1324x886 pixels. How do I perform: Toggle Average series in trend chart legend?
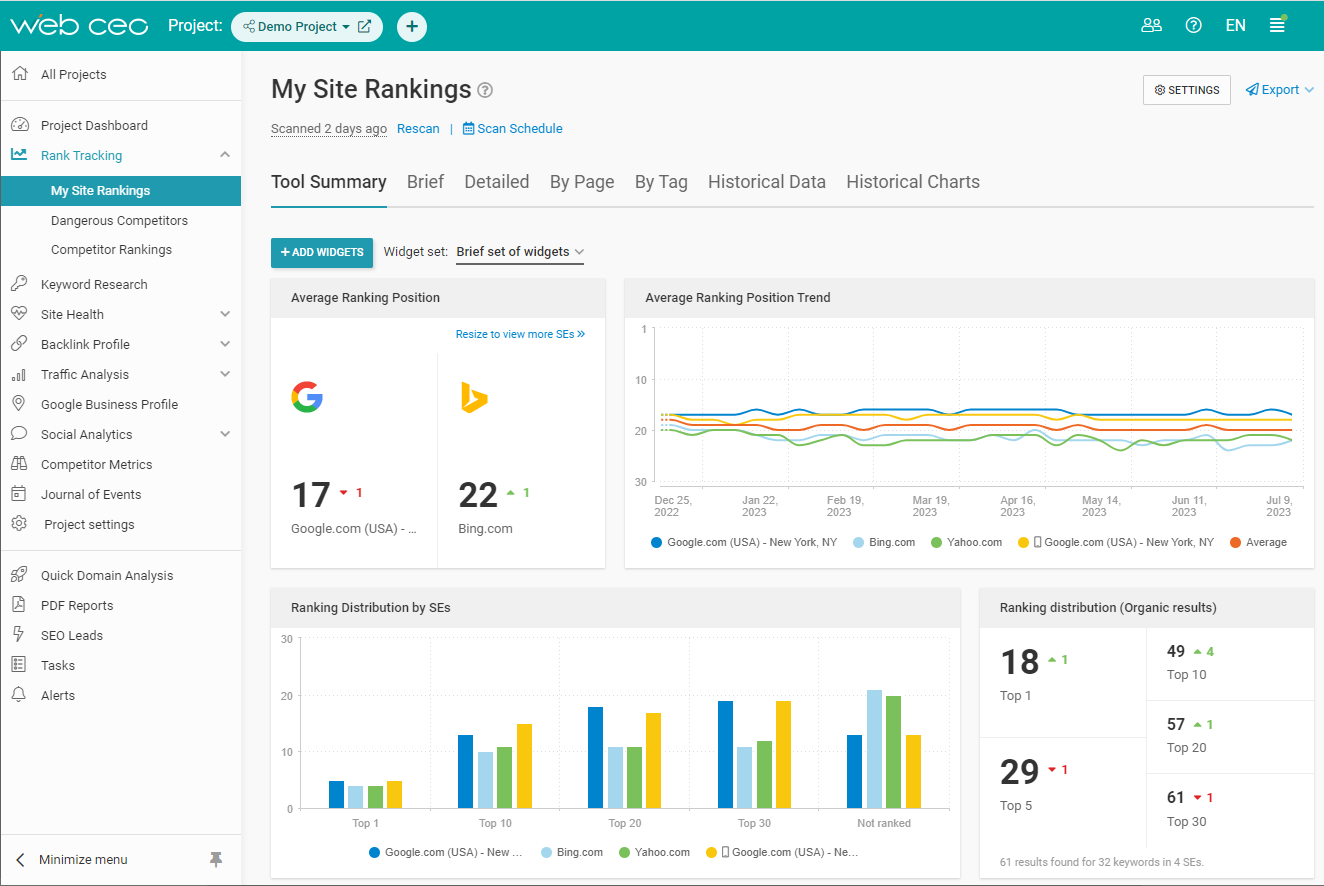click(1258, 542)
